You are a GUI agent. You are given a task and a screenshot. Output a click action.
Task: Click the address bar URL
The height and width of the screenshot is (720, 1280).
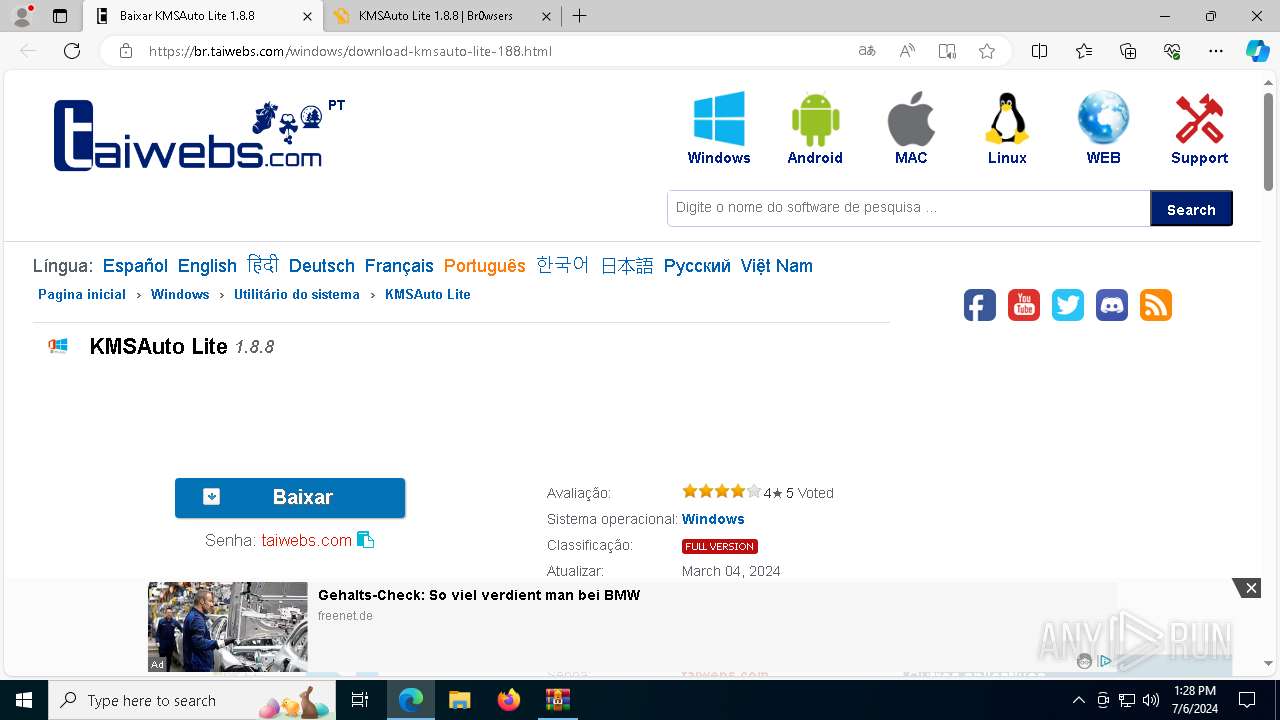(x=350, y=51)
